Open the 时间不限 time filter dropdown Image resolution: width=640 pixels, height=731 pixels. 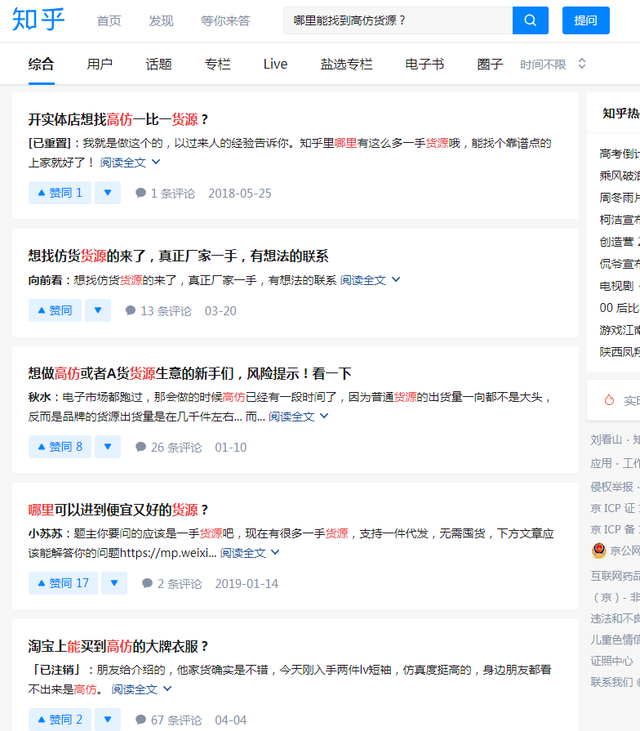tap(553, 64)
